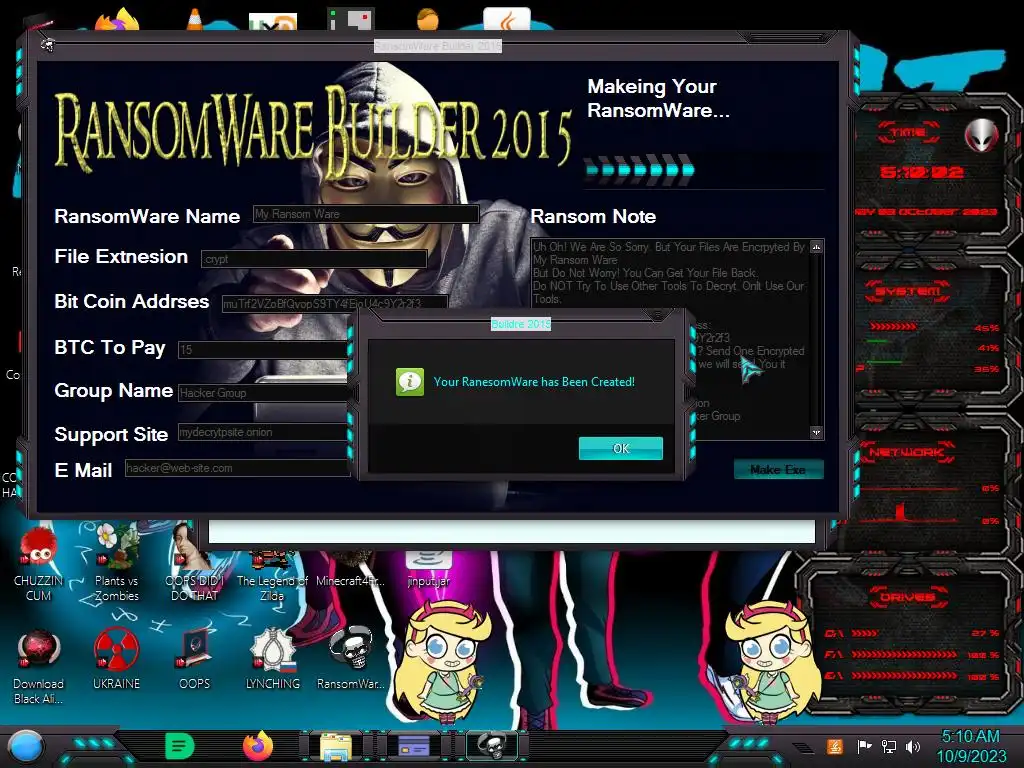Image resolution: width=1024 pixels, height=768 pixels.
Task: Open the Action Center flag tray icon
Action: pyautogui.click(x=864, y=746)
